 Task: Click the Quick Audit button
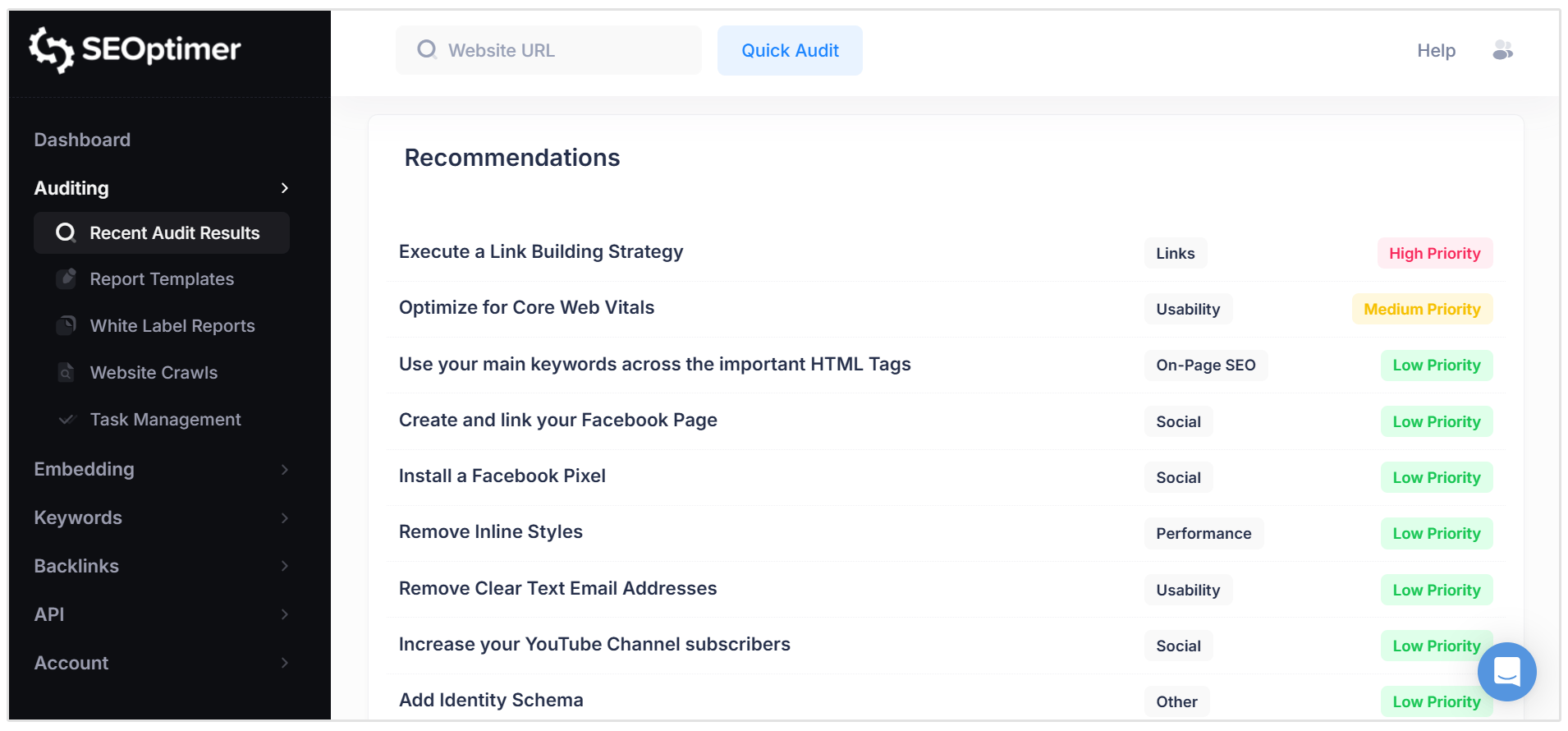click(x=789, y=50)
